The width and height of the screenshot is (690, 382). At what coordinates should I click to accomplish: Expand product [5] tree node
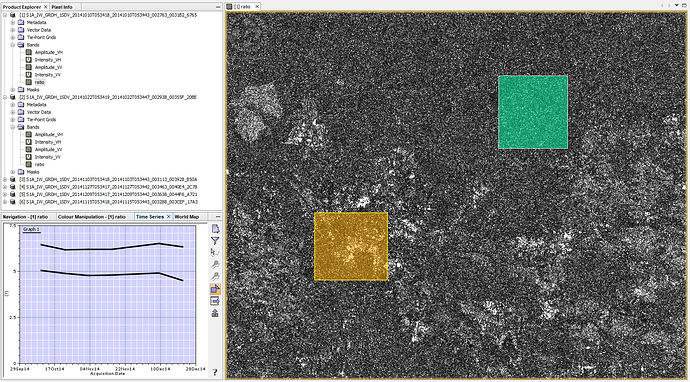pyautogui.click(x=5, y=195)
